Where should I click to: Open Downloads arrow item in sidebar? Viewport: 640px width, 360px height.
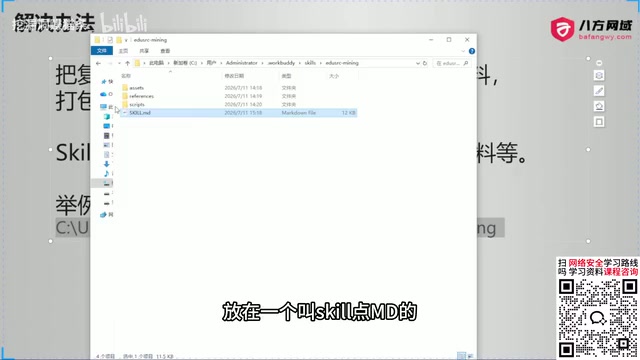(107, 164)
